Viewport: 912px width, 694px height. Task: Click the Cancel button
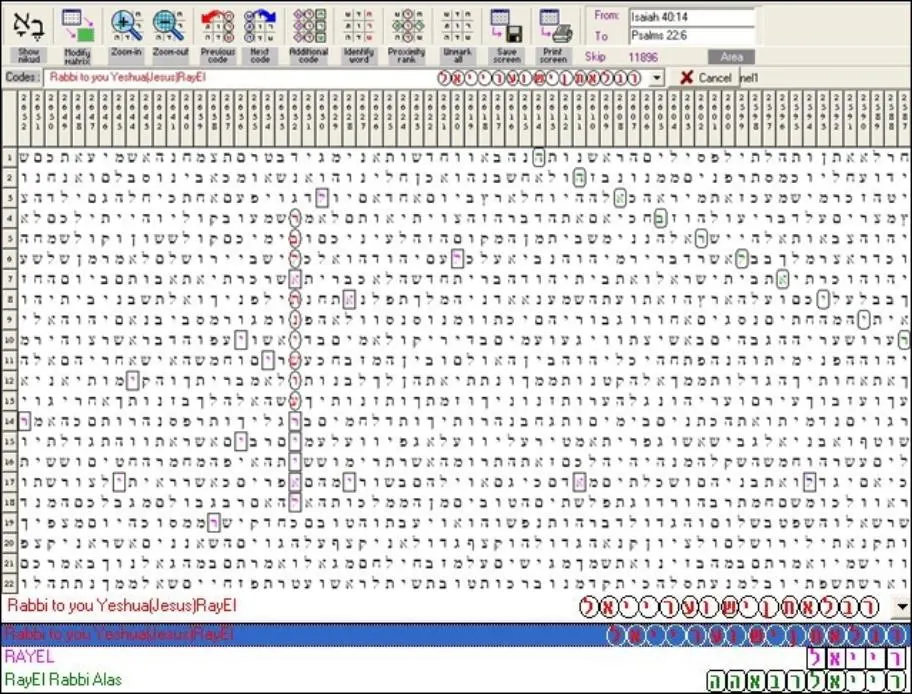pyautogui.click(x=706, y=77)
